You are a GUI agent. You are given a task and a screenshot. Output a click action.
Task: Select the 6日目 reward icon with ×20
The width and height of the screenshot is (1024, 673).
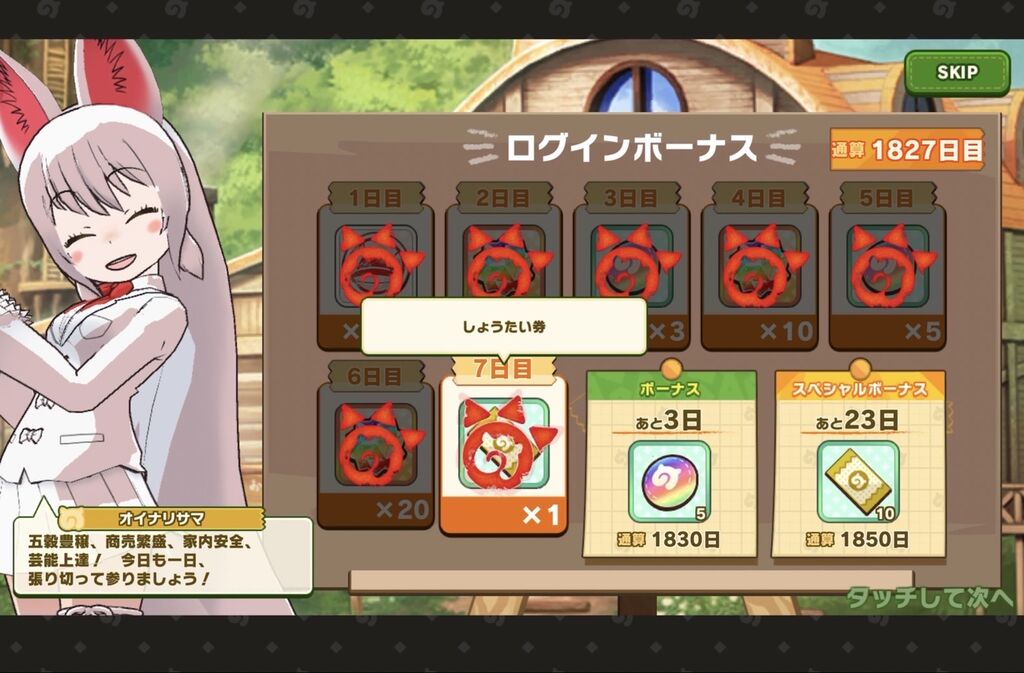376,445
